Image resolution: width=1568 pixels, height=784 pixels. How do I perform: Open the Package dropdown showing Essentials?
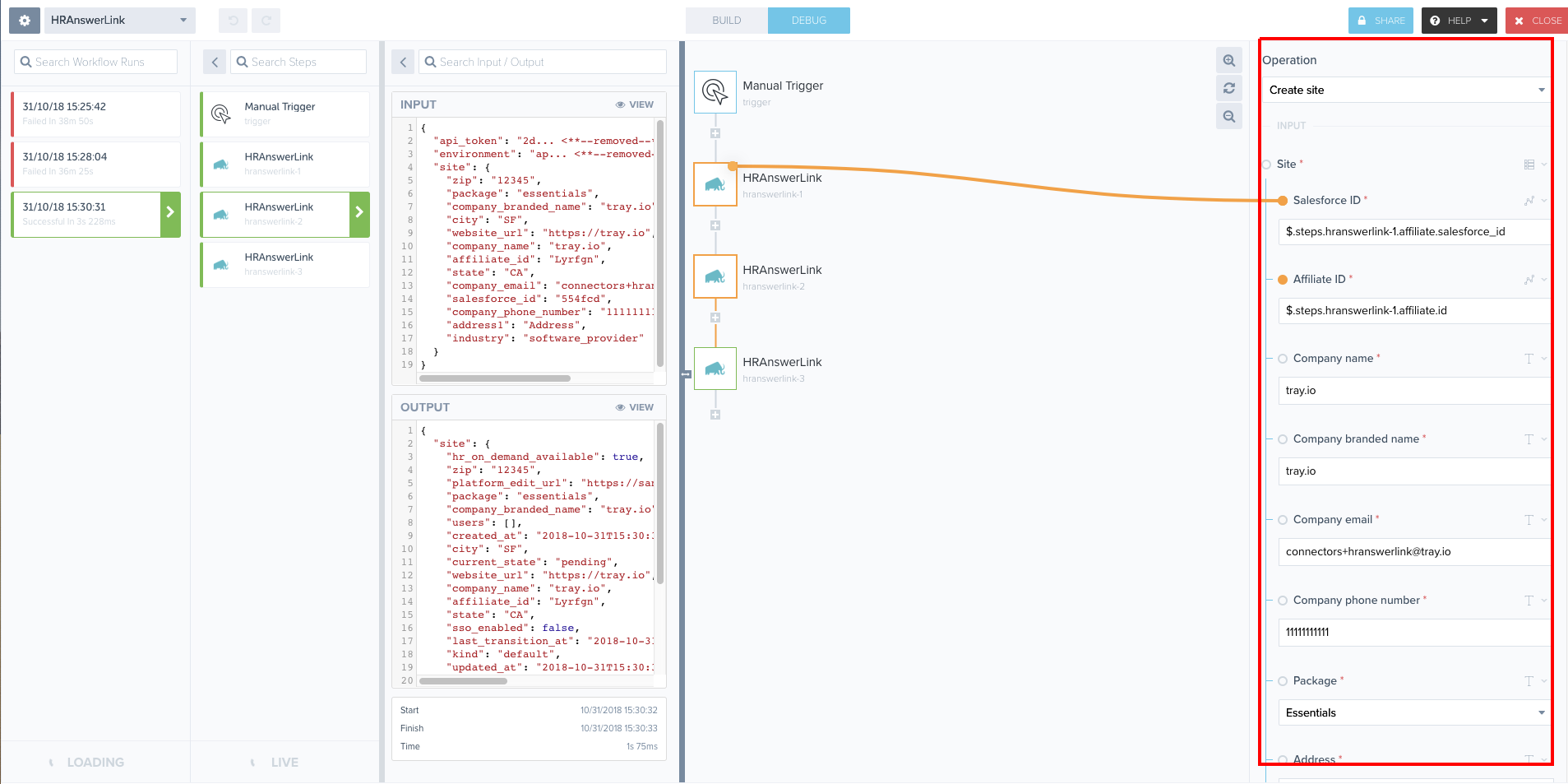coord(1413,712)
